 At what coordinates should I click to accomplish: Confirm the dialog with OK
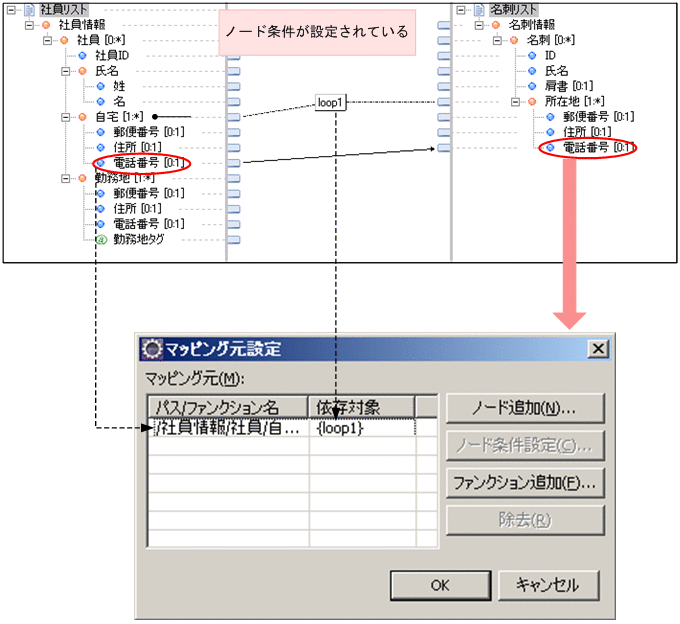click(x=441, y=586)
